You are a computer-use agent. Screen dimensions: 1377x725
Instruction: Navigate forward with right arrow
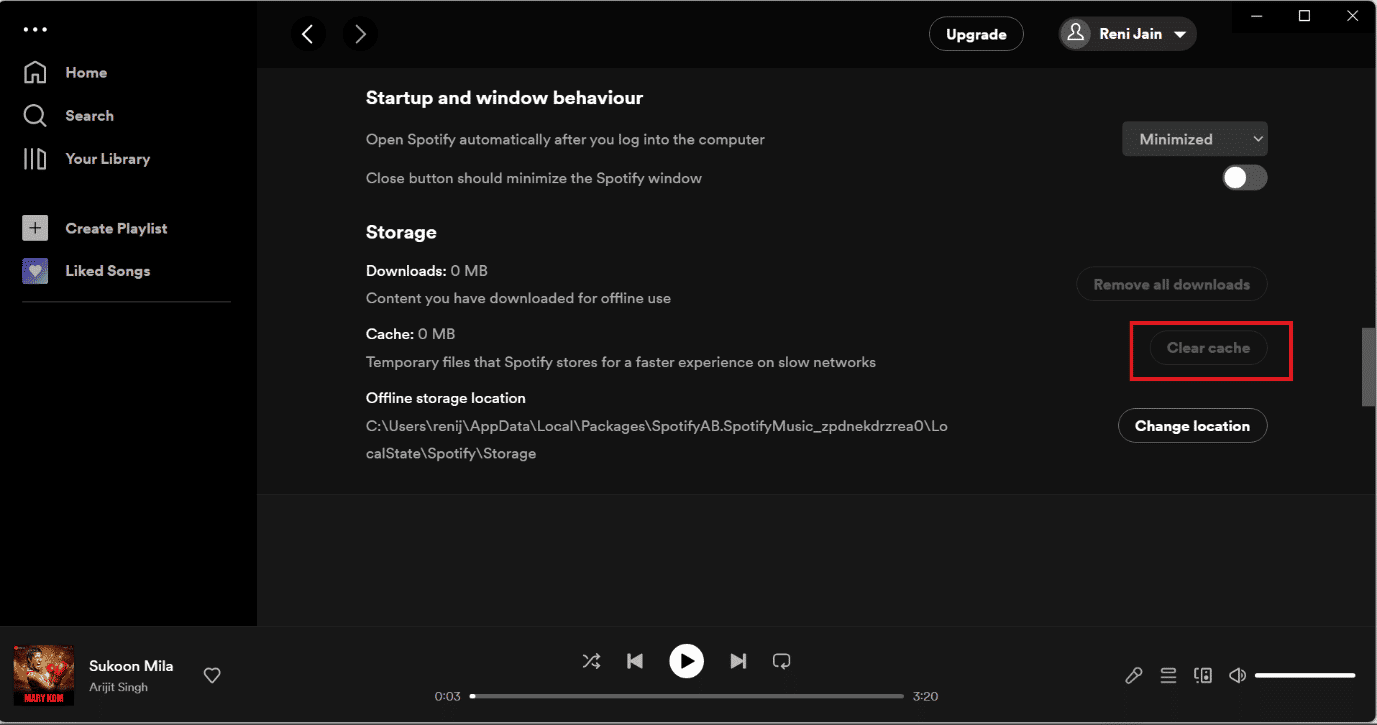360,34
